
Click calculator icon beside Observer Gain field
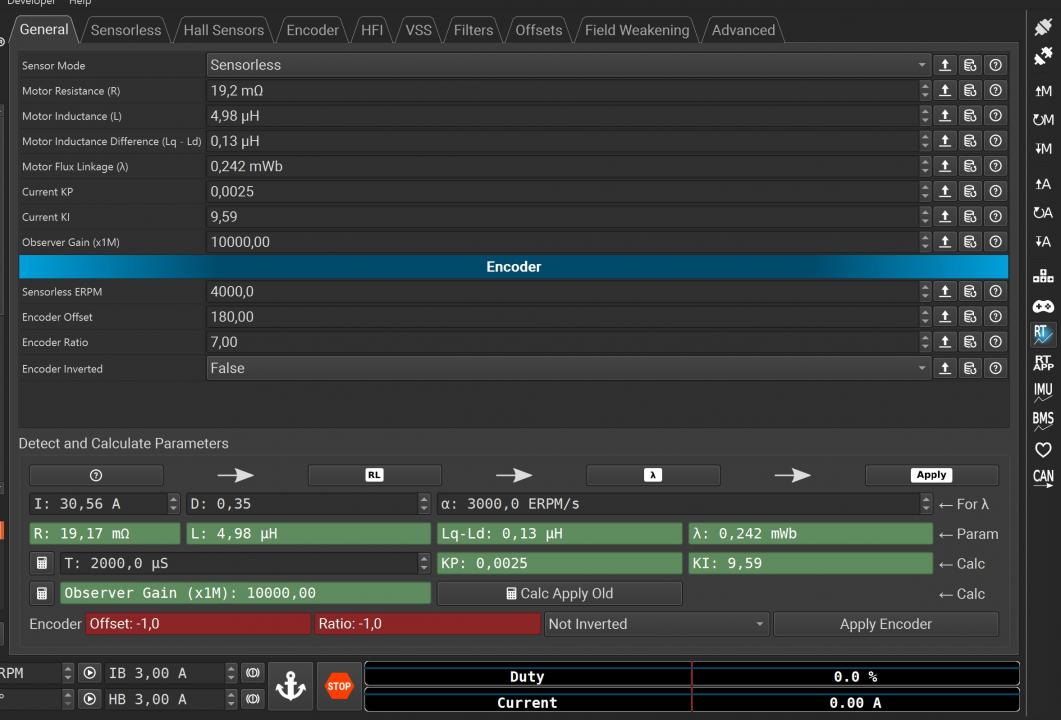point(42,594)
